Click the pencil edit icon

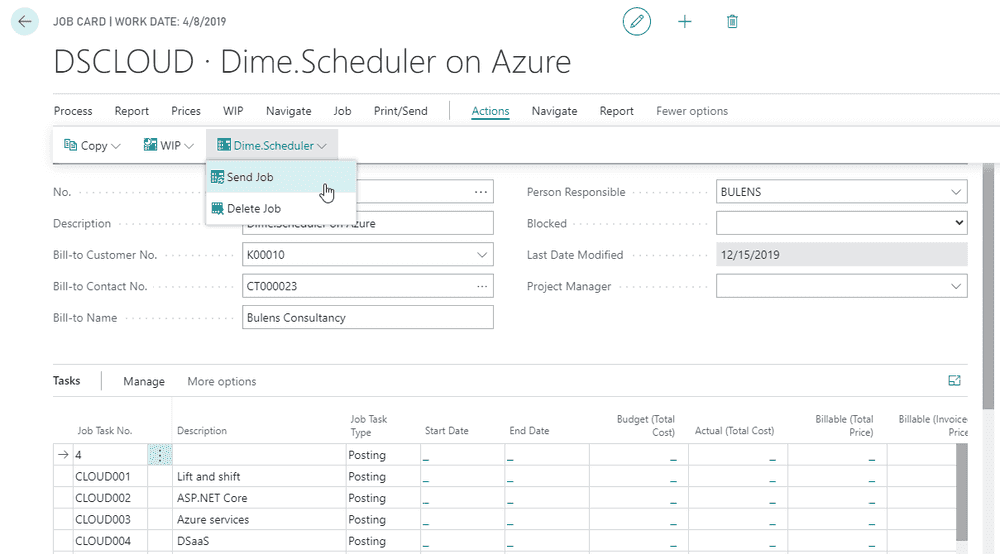coord(636,22)
